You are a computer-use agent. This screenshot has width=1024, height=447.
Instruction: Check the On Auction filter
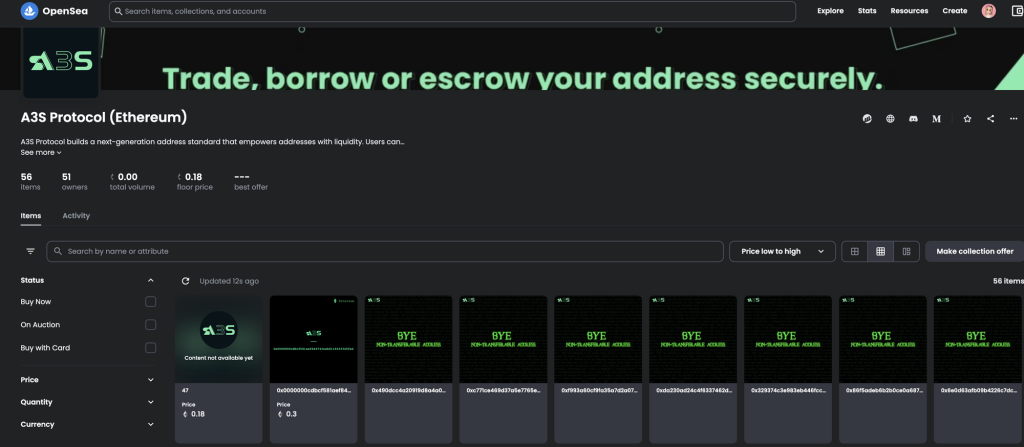click(151, 325)
